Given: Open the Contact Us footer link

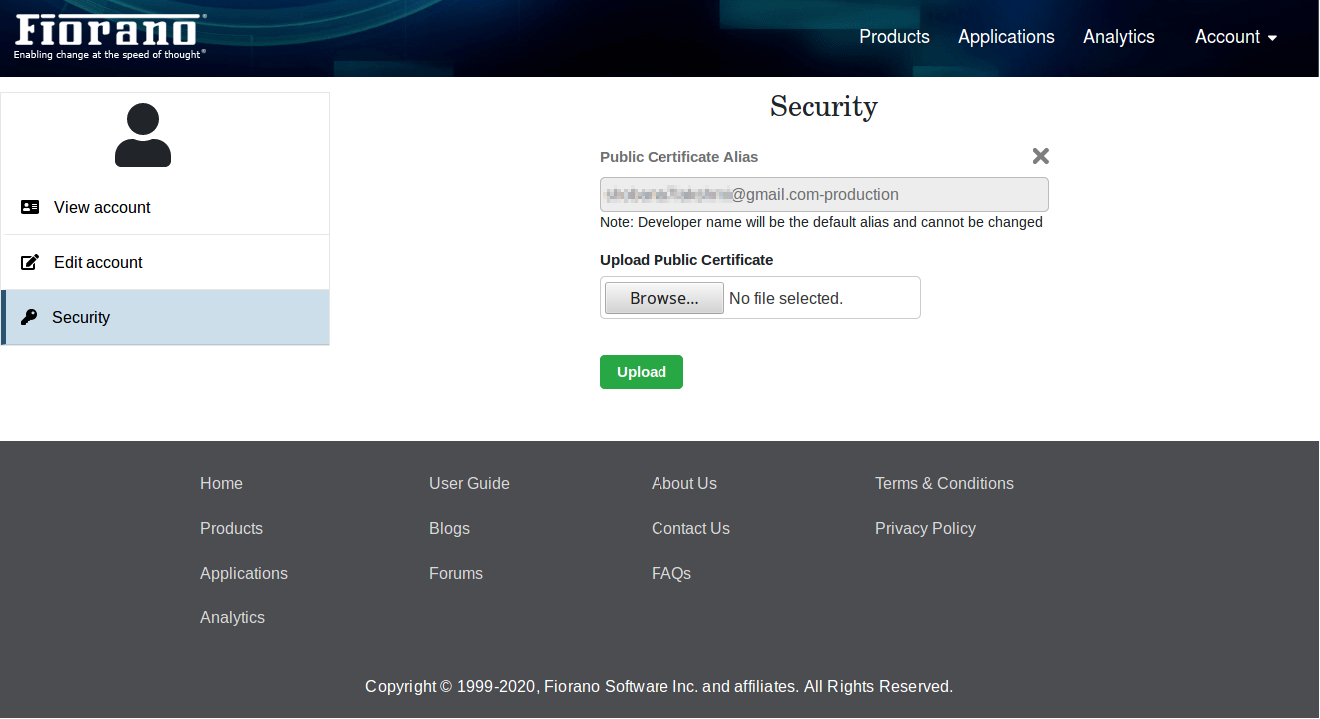Looking at the screenshot, I should tap(690, 528).
